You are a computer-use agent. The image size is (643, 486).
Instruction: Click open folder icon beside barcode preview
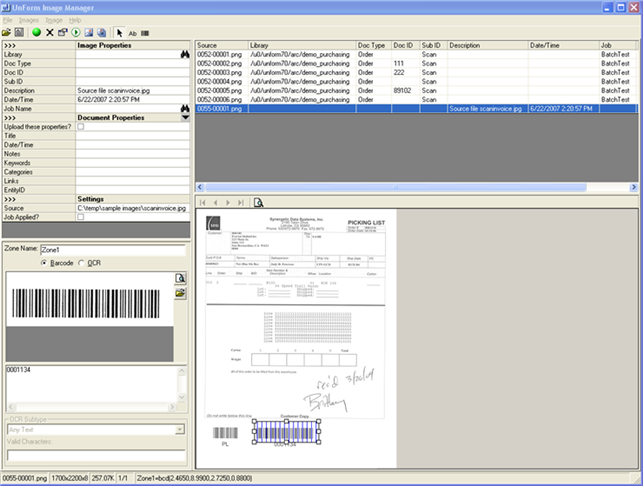click(180, 293)
